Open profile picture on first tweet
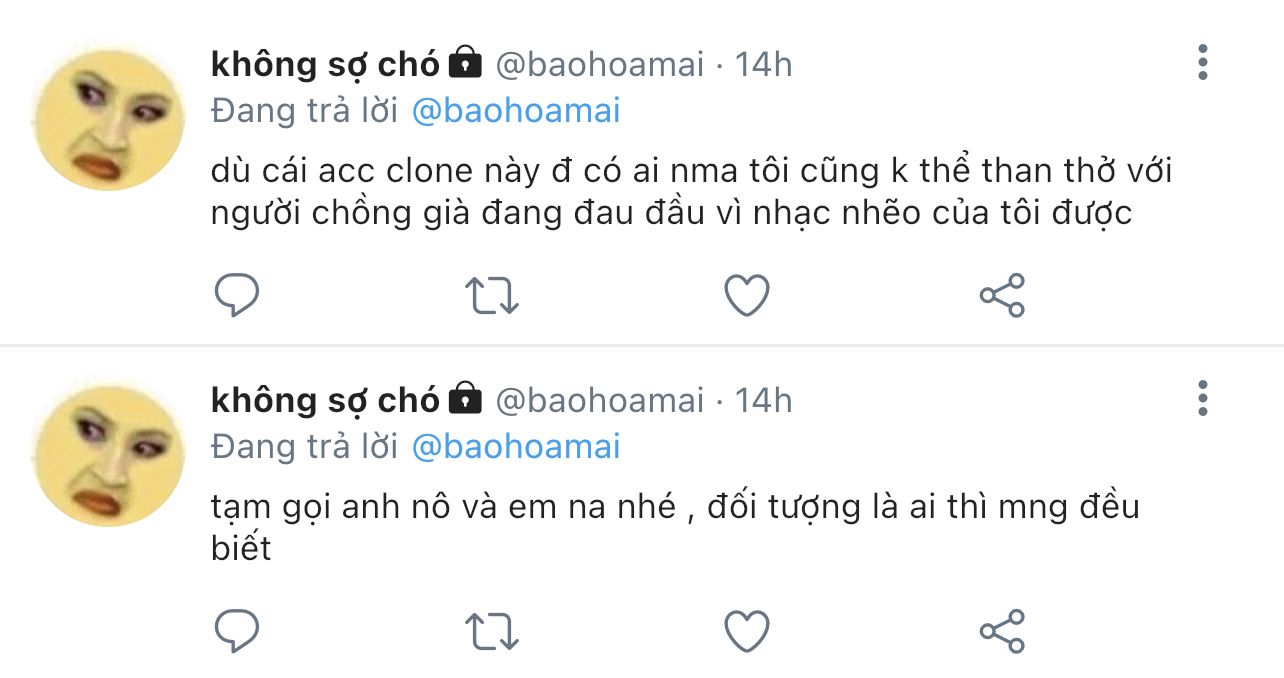 click(x=109, y=119)
